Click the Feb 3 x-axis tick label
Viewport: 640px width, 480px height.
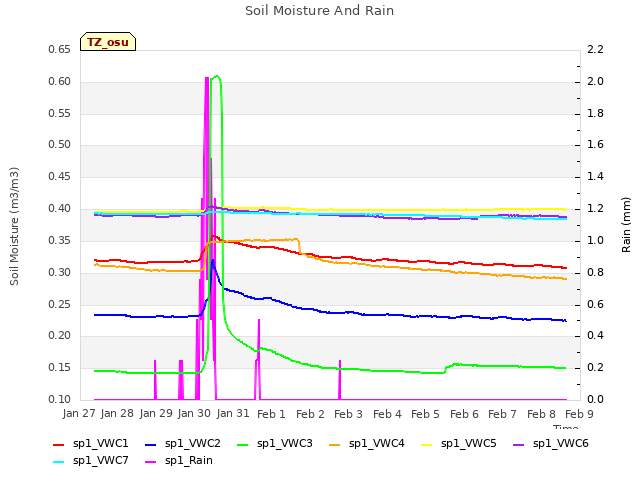tap(348, 414)
